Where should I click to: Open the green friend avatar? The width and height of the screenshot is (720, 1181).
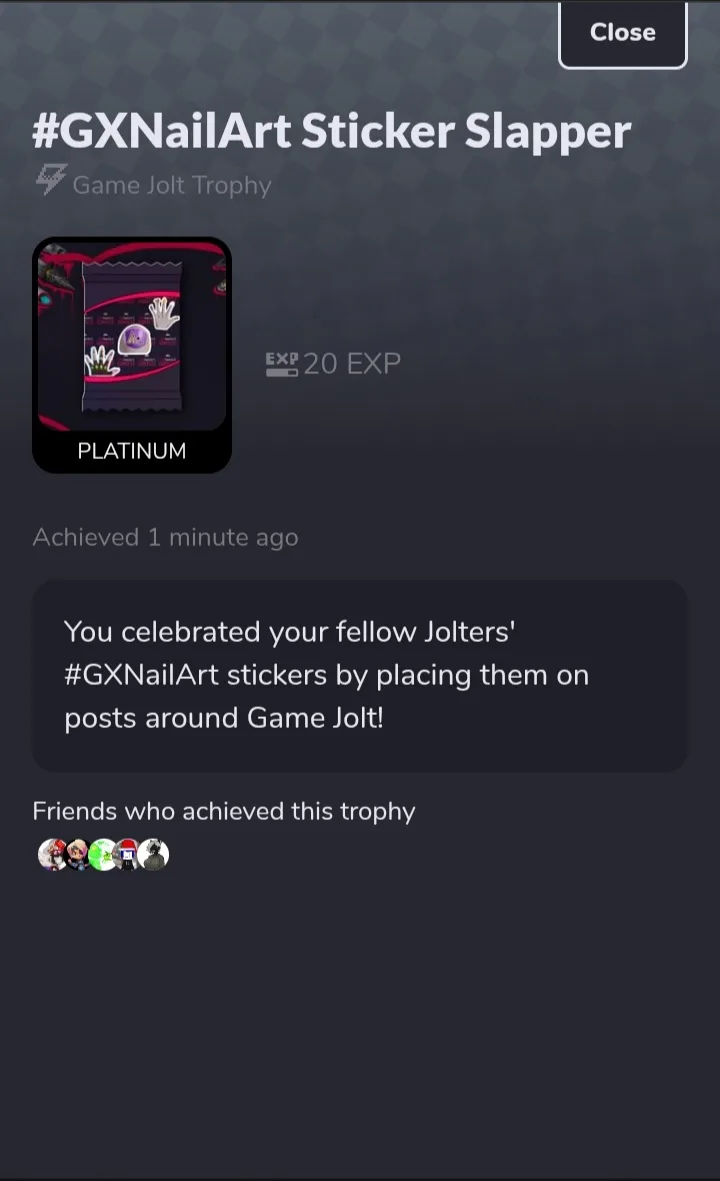click(x=103, y=854)
